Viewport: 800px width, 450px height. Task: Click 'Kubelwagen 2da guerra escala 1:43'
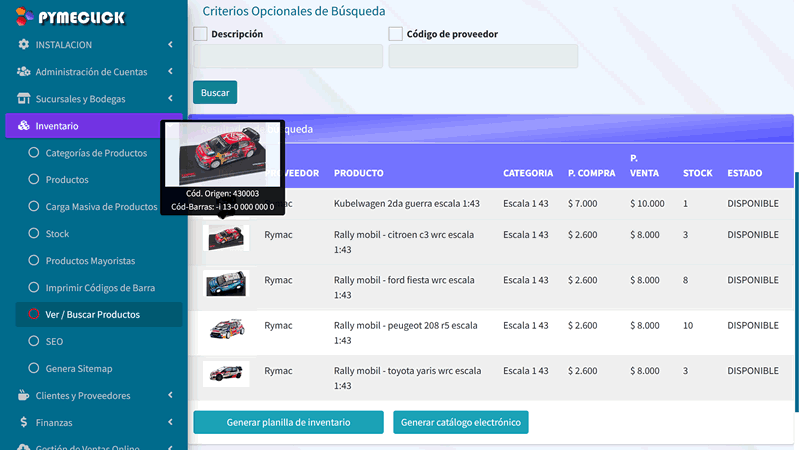pos(407,204)
